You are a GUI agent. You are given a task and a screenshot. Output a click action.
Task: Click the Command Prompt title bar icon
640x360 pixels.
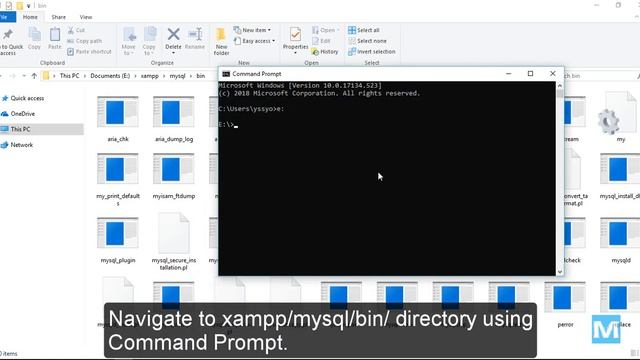pyautogui.click(x=226, y=74)
